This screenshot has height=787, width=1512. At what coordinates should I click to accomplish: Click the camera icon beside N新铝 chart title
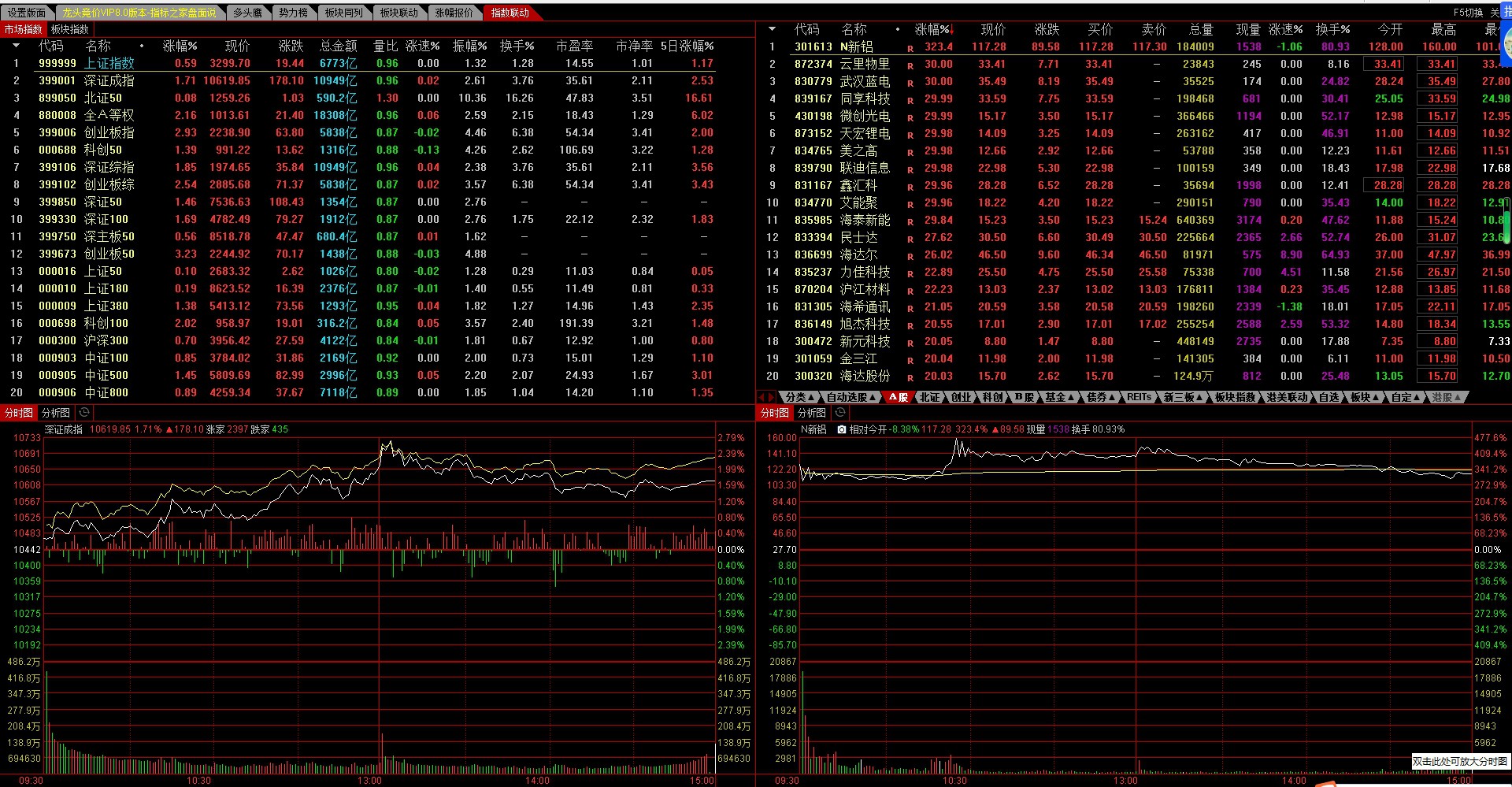[841, 429]
